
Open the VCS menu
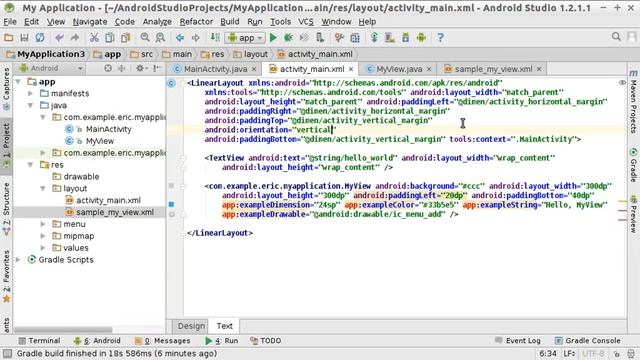coord(306,22)
